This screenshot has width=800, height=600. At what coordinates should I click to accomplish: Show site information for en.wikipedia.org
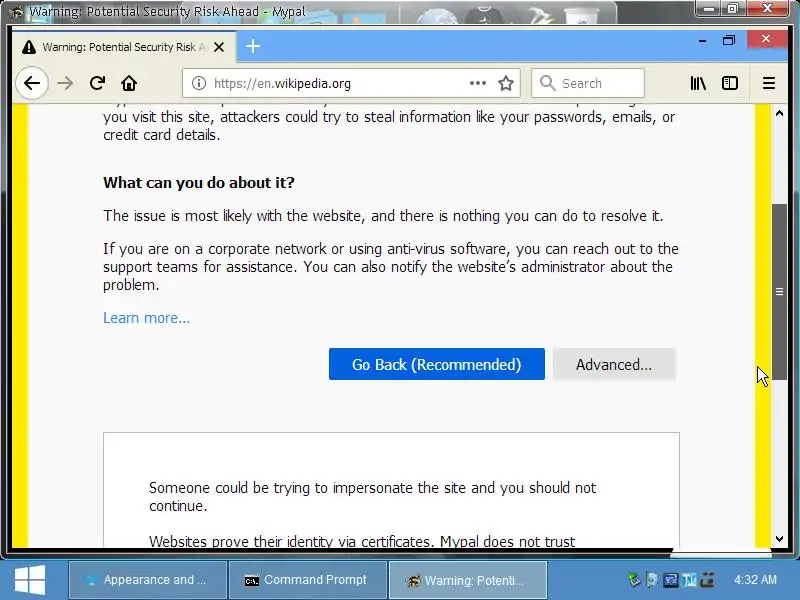(198, 83)
